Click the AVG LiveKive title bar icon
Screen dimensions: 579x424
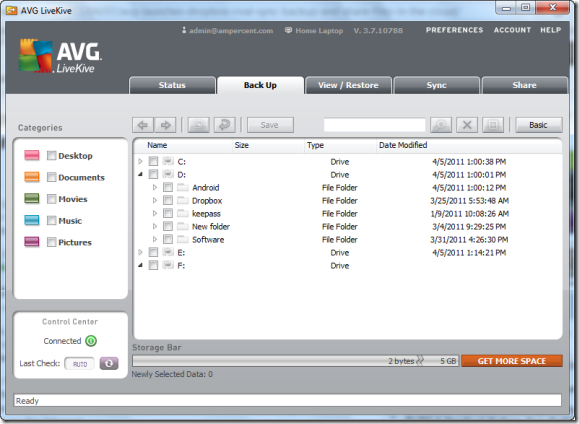pyautogui.click(x=11, y=10)
